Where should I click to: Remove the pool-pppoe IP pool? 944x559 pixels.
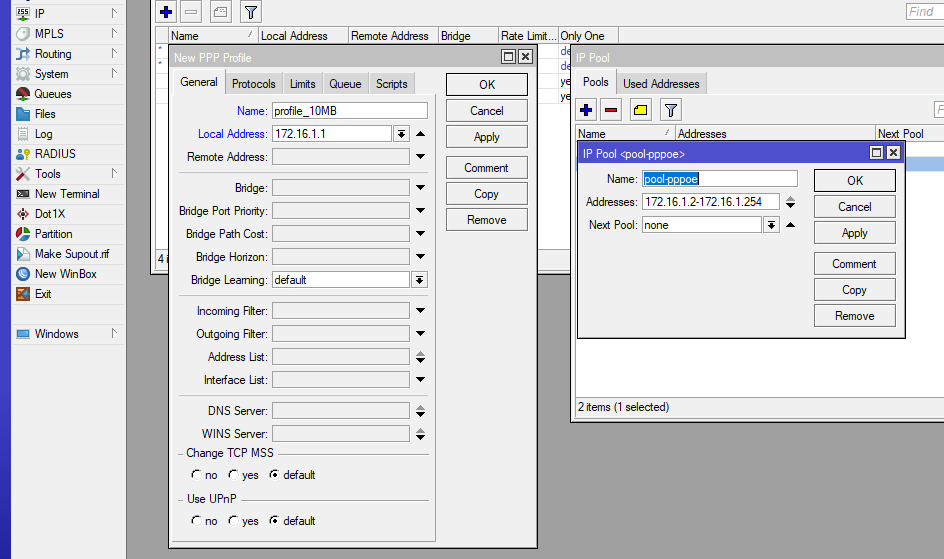click(x=854, y=315)
